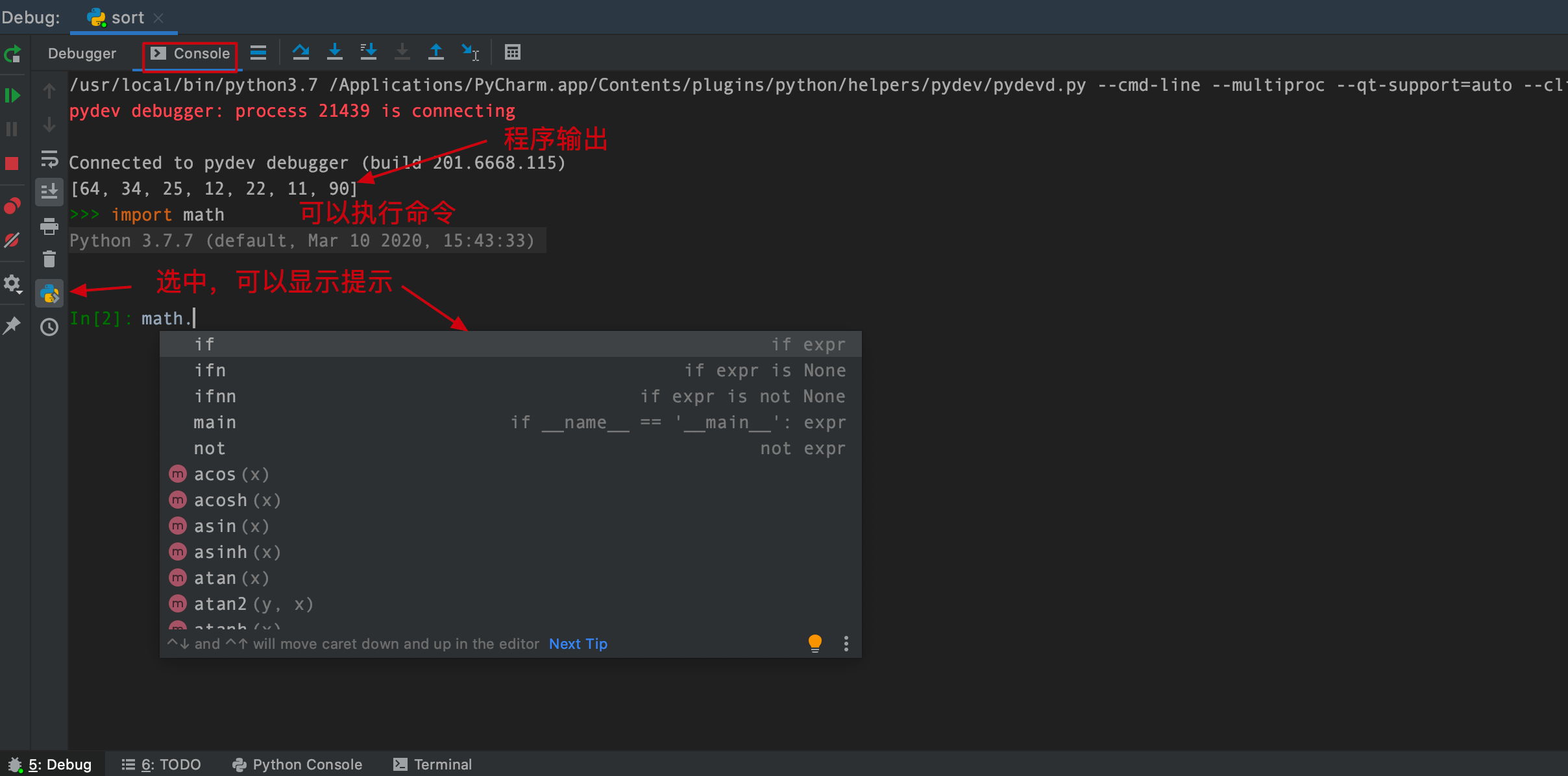This screenshot has width=1568, height=776.
Task: Click the up arrow in the console gutter
Action: pos(49,91)
